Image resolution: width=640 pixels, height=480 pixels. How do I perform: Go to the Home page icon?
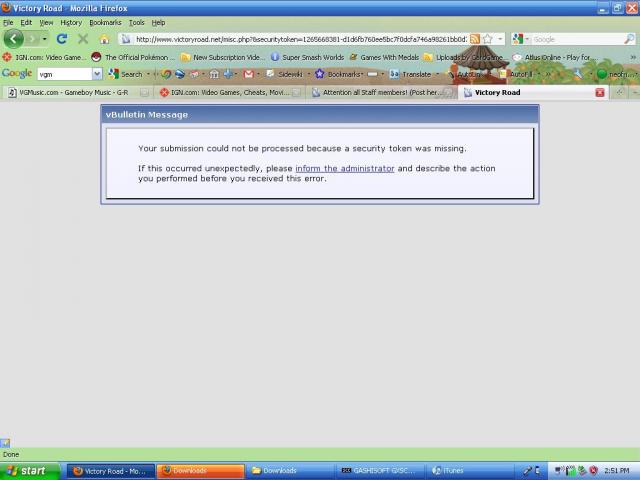pos(104,39)
